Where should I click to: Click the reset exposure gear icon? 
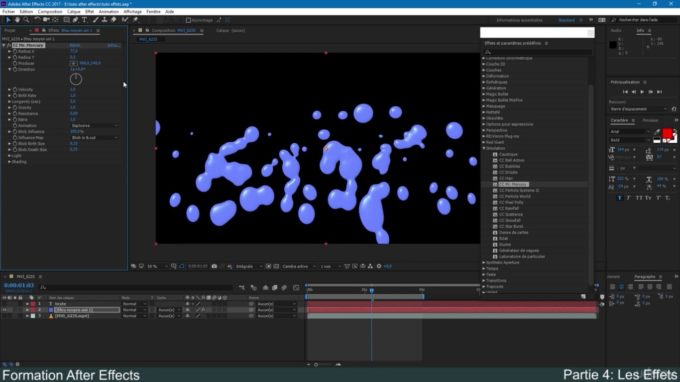pos(379,266)
